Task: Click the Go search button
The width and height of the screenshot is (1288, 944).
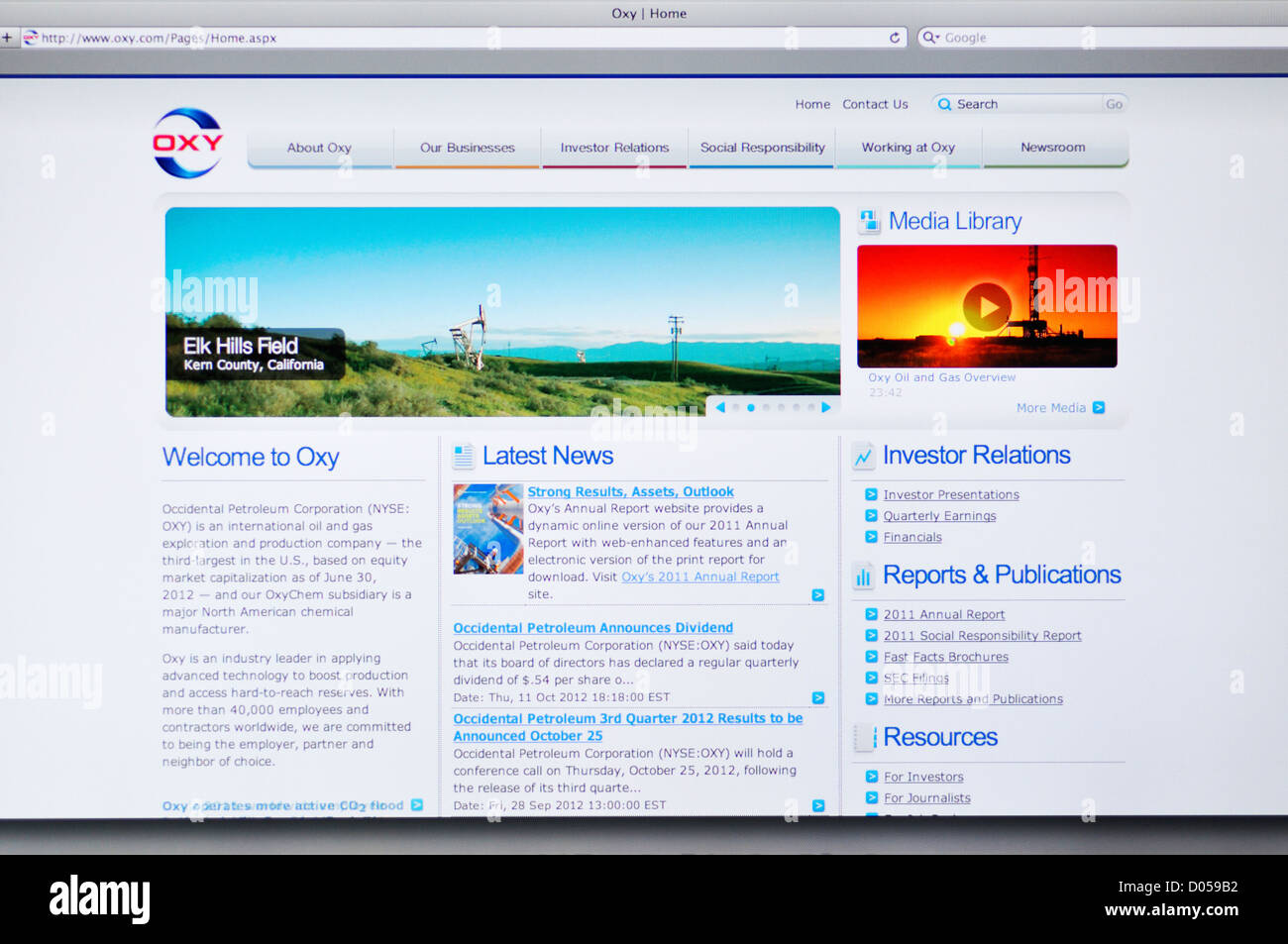Action: (x=1115, y=104)
